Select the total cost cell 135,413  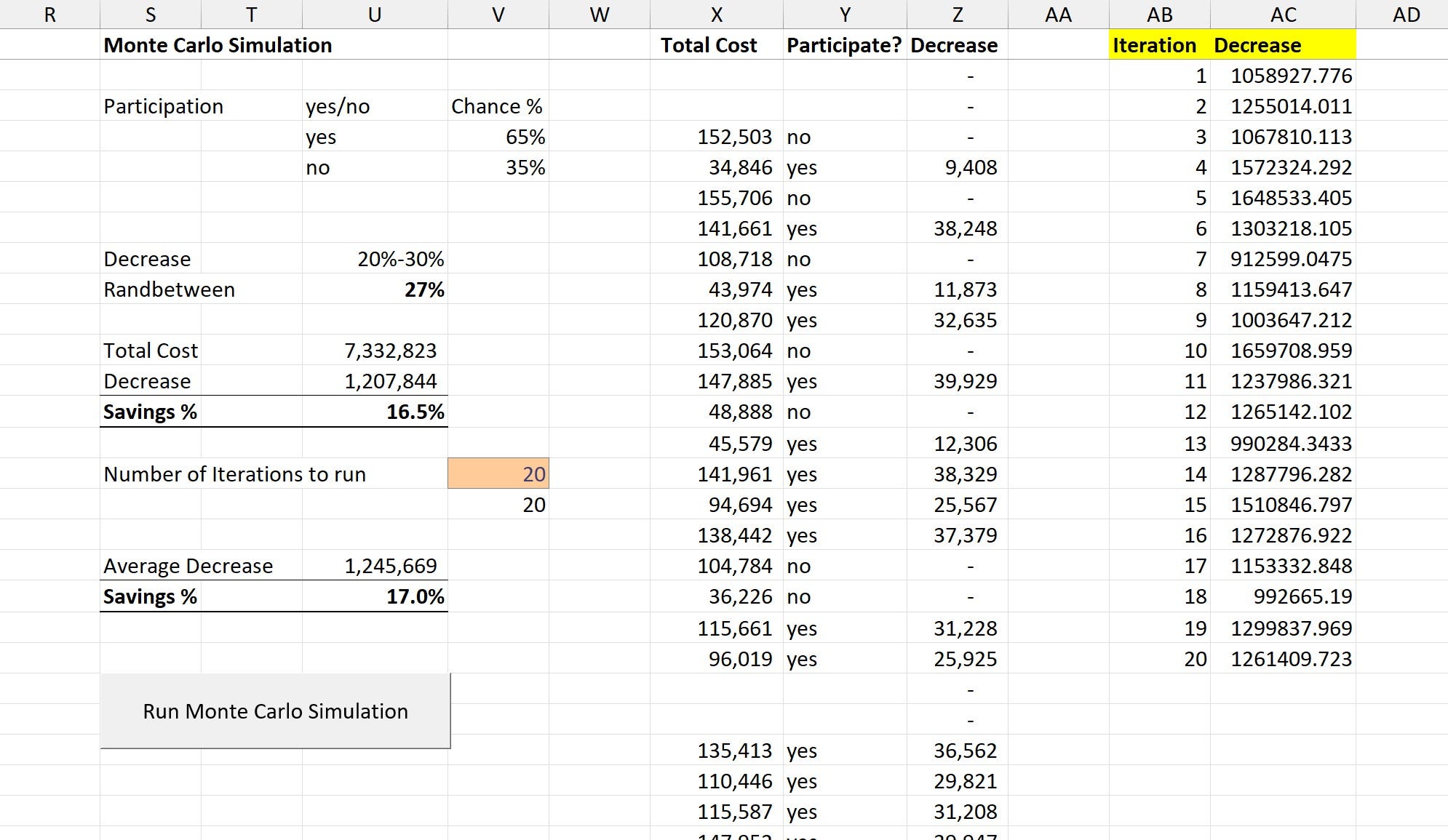click(717, 751)
